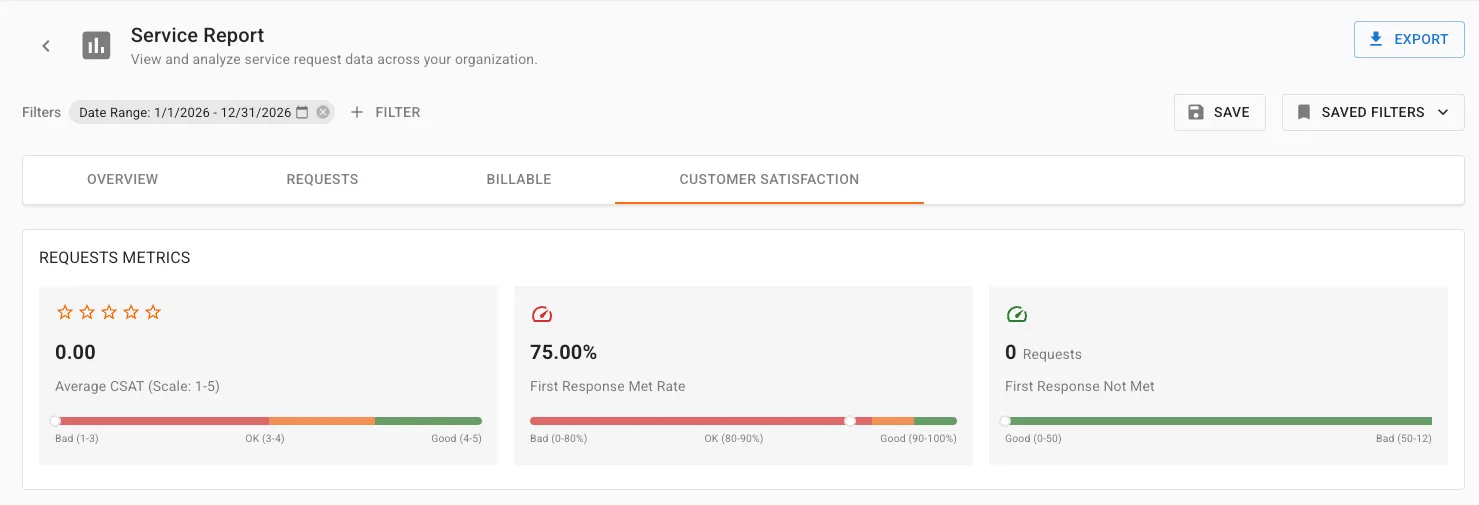Viewport: 1479px width, 505px height.
Task: Open the calendar icon in Date Range chip
Action: pyautogui.click(x=302, y=112)
